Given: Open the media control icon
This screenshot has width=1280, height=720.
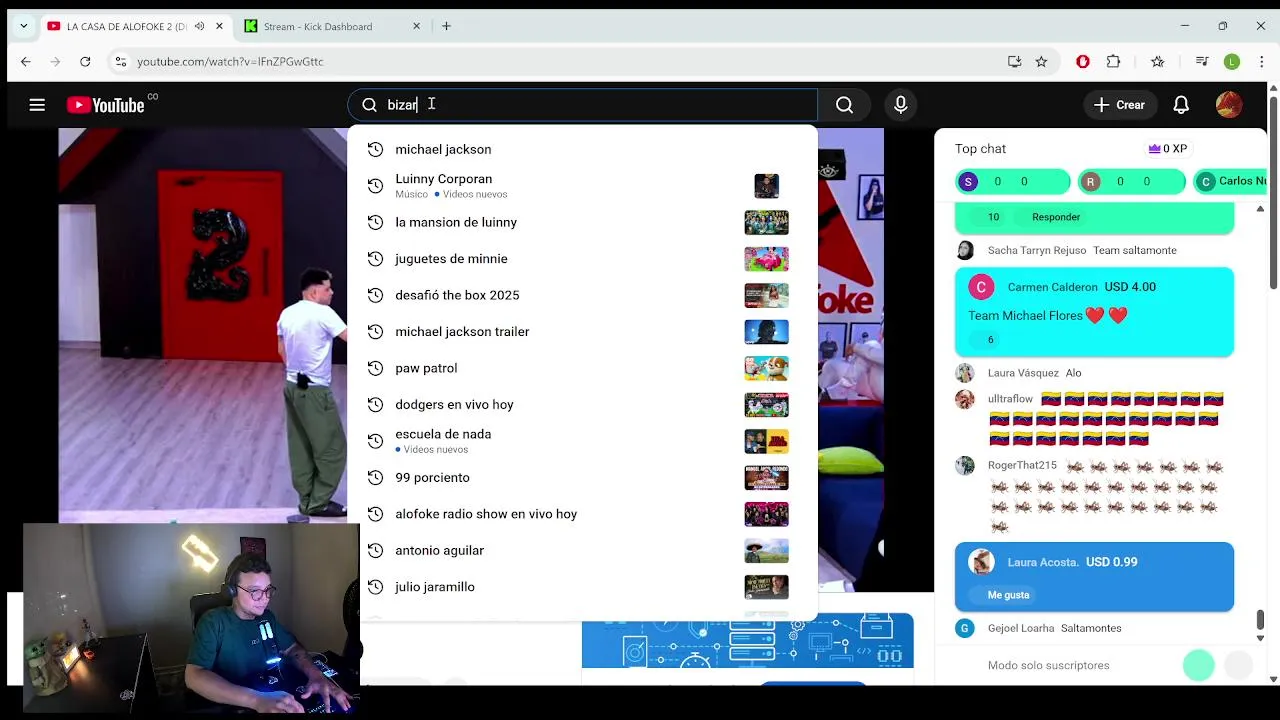Looking at the screenshot, I should [x=1202, y=61].
